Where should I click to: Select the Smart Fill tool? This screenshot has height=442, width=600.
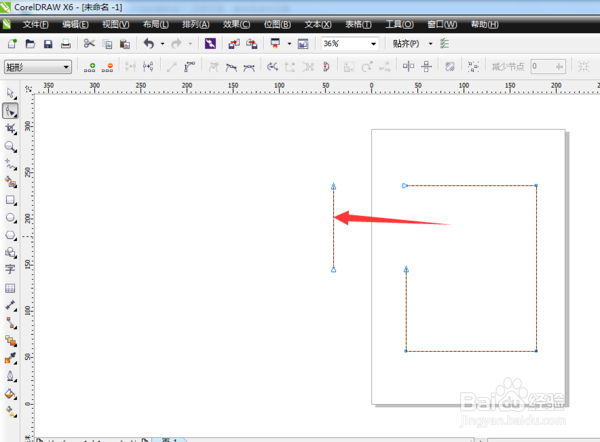coord(11,182)
